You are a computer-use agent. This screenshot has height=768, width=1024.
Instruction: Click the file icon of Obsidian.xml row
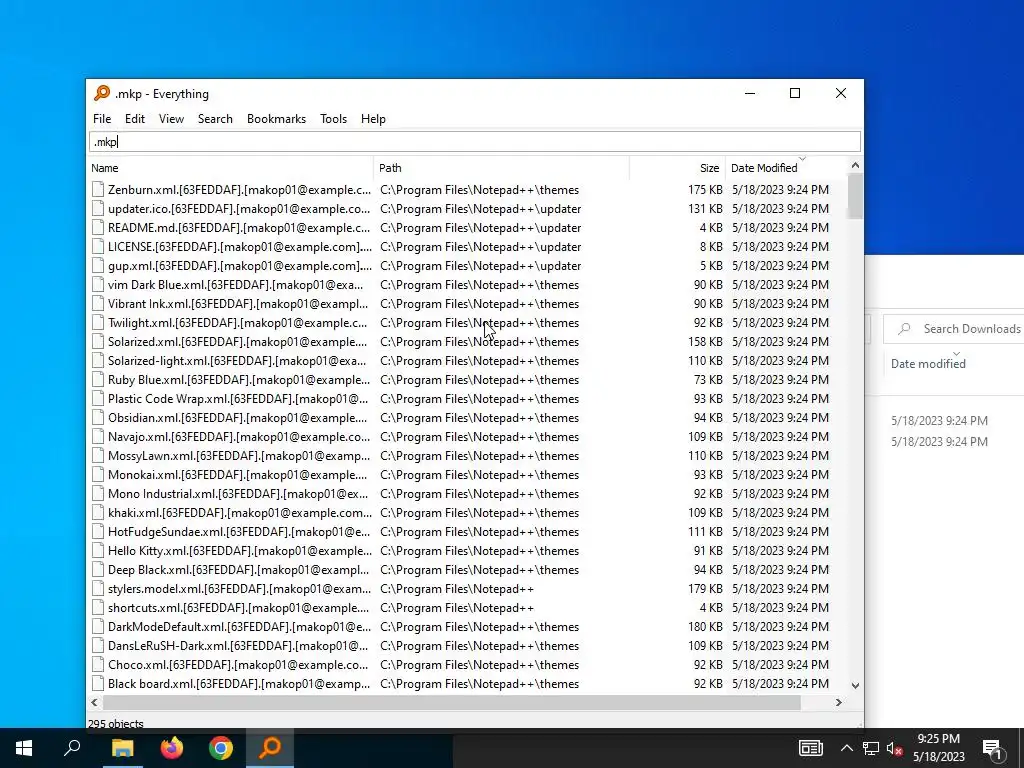tap(98, 418)
